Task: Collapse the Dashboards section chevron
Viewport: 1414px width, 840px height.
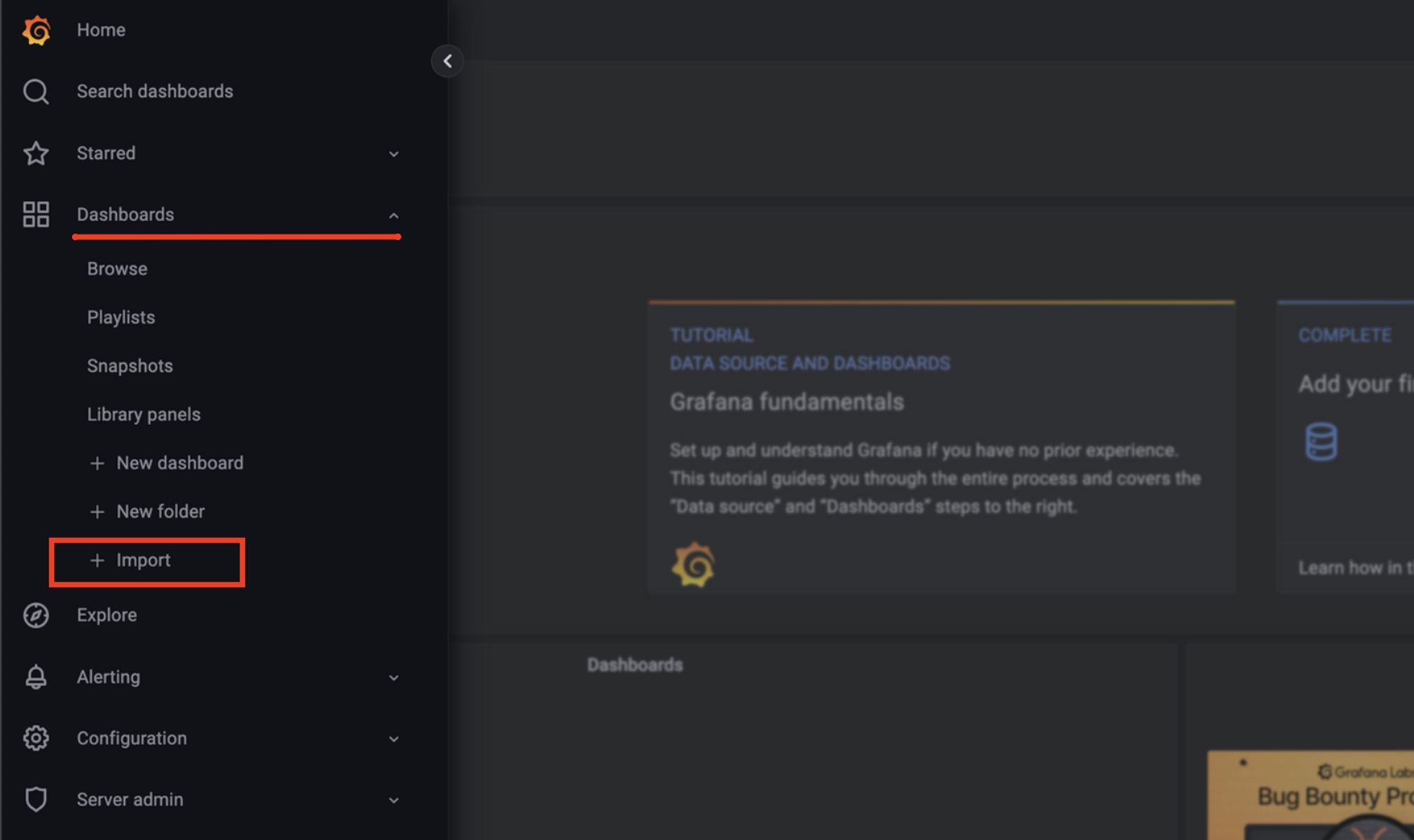Action: pyautogui.click(x=394, y=215)
